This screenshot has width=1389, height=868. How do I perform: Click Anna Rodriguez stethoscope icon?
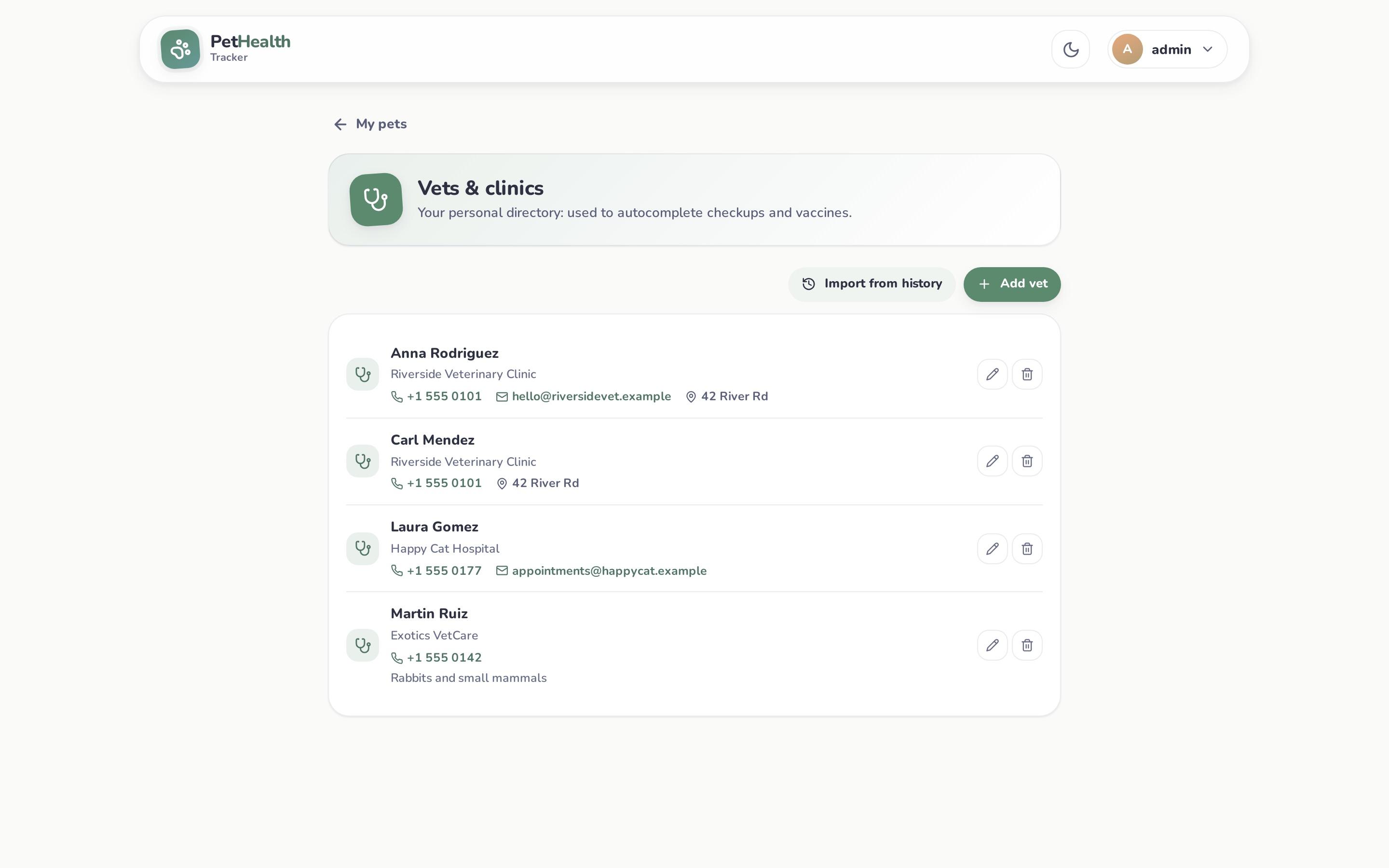(x=363, y=374)
